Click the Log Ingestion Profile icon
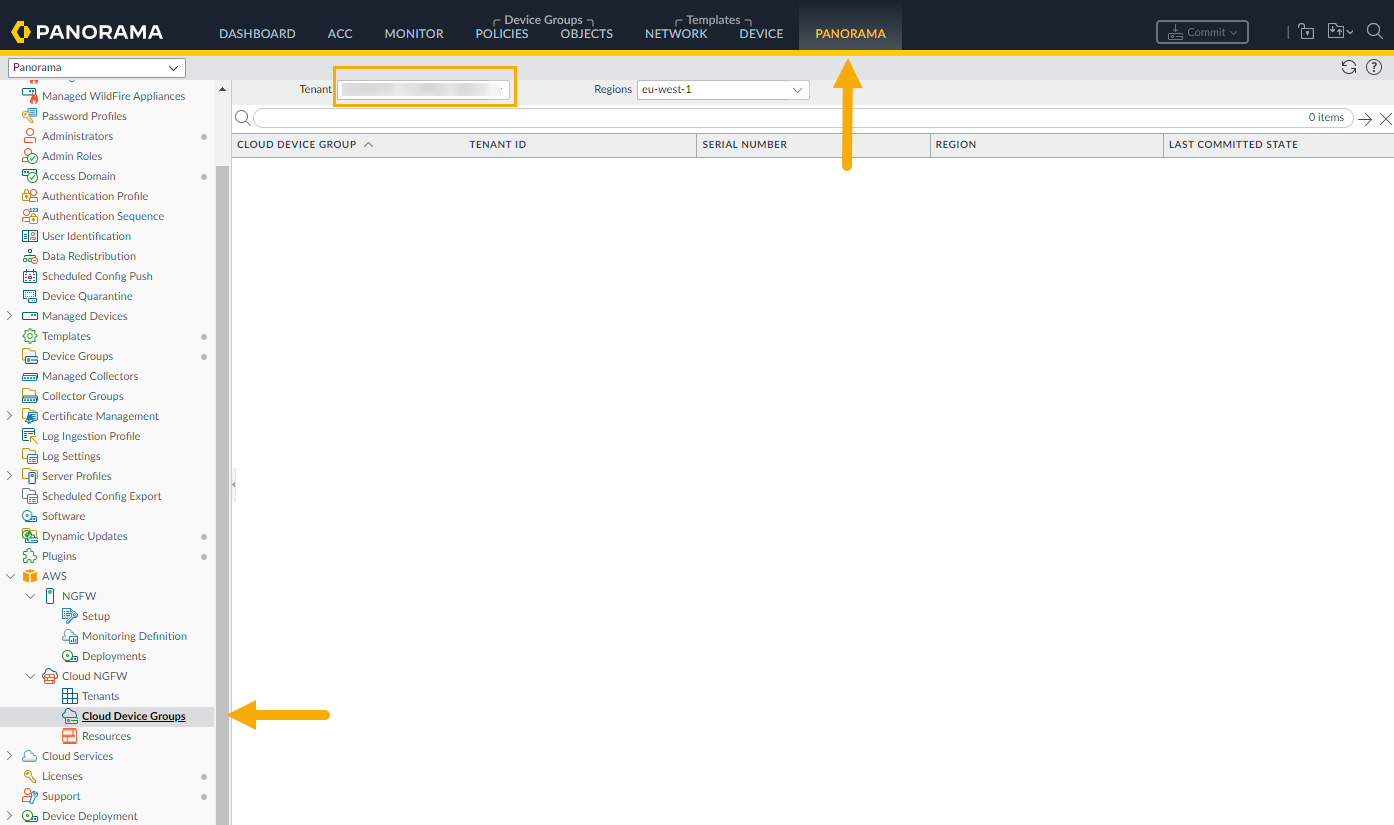Image resolution: width=1394 pixels, height=825 pixels. [30, 436]
